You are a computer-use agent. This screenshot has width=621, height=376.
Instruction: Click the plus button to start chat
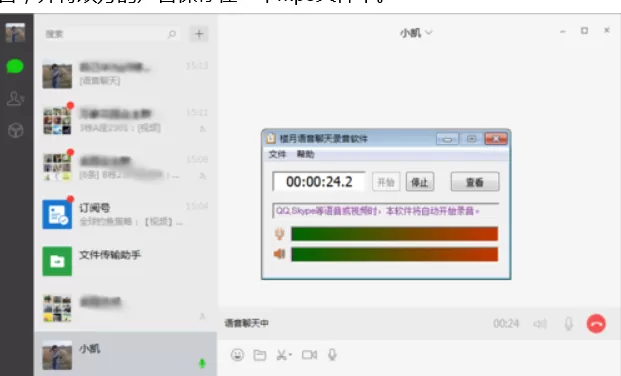point(199,34)
